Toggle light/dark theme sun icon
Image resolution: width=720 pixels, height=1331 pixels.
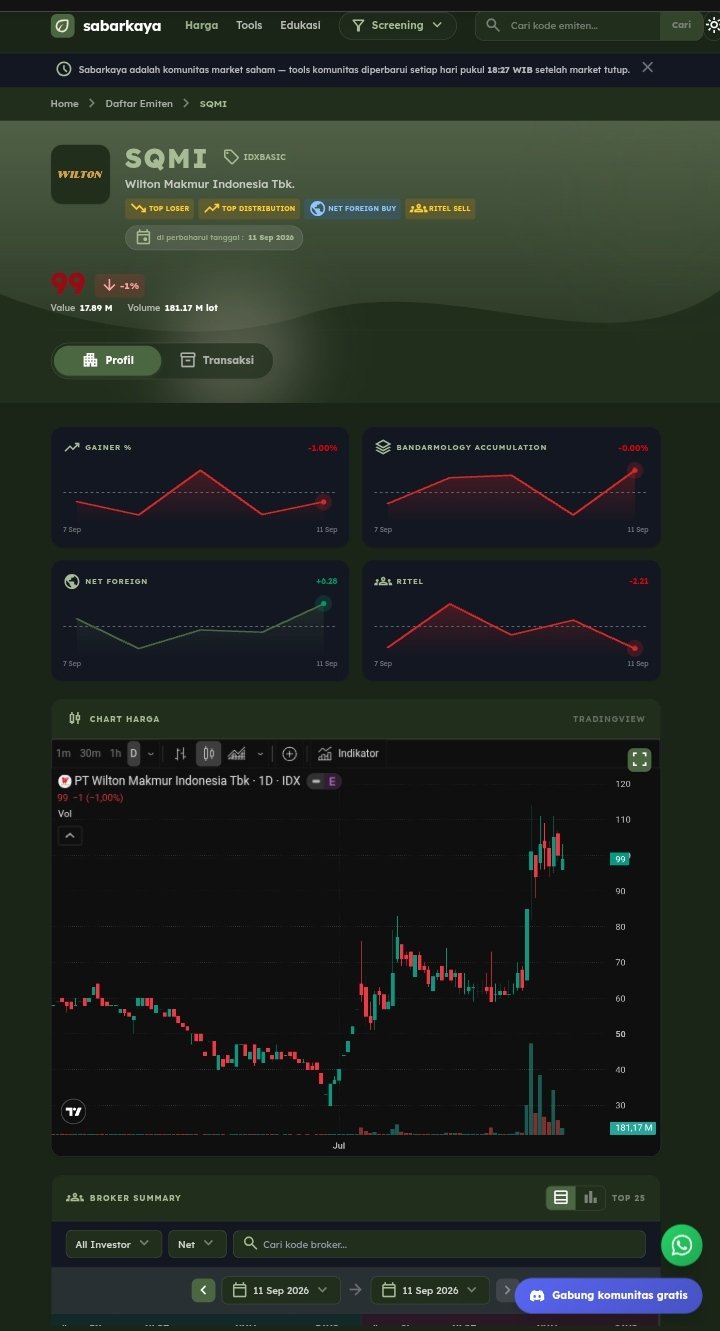point(712,25)
